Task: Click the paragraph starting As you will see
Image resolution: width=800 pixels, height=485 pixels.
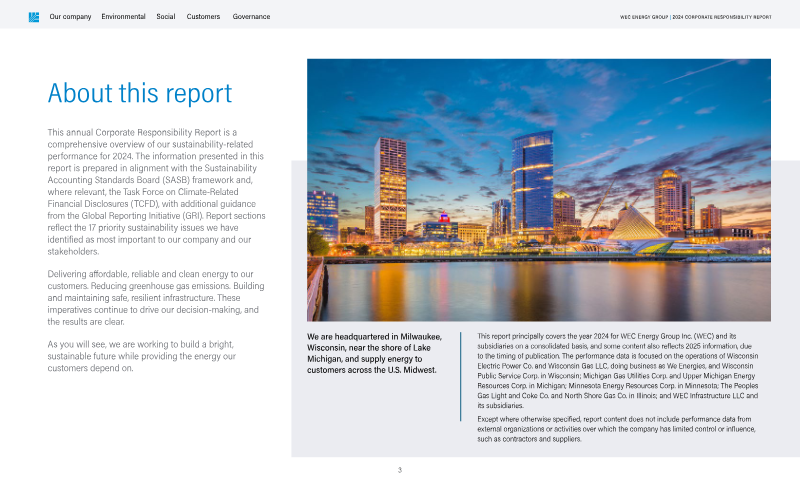Action: (x=142, y=356)
